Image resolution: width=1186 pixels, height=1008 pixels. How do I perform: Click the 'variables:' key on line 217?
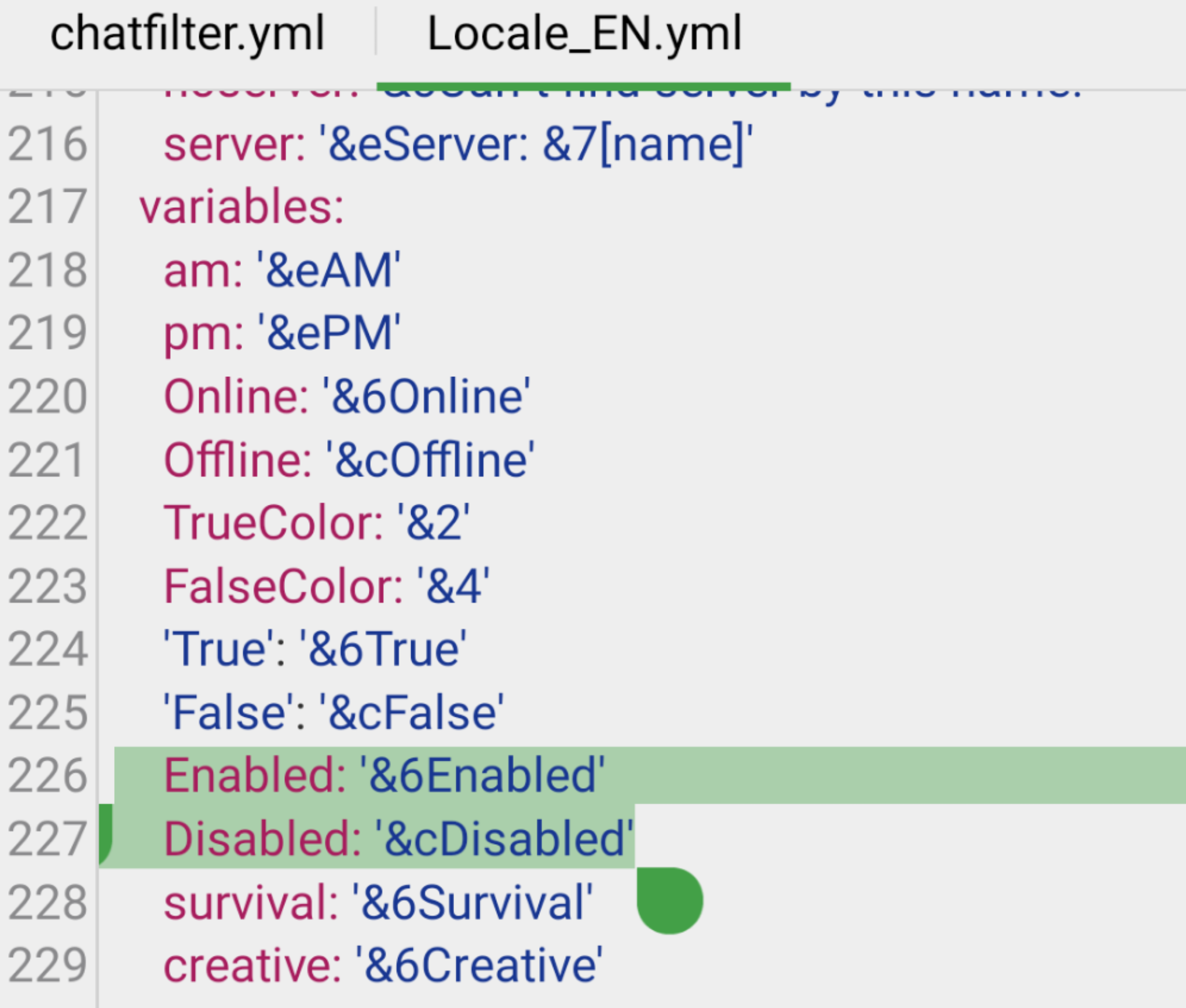coord(243,206)
